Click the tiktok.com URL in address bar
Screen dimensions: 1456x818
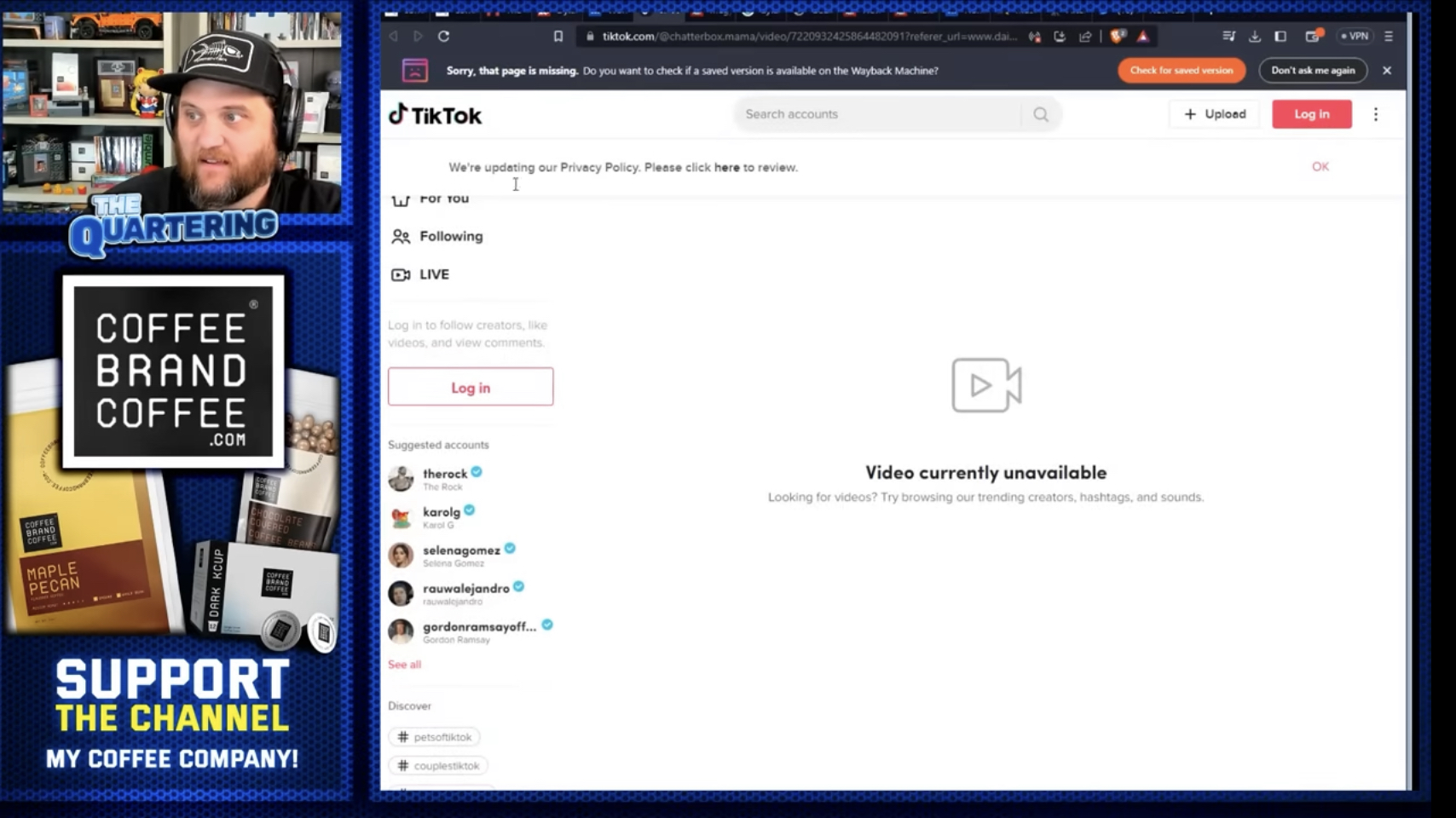(809, 37)
